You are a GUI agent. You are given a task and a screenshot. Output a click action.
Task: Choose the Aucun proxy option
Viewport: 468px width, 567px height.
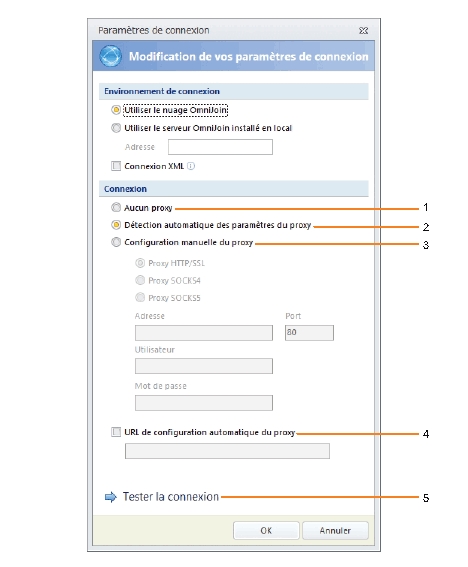pyautogui.click(x=116, y=208)
